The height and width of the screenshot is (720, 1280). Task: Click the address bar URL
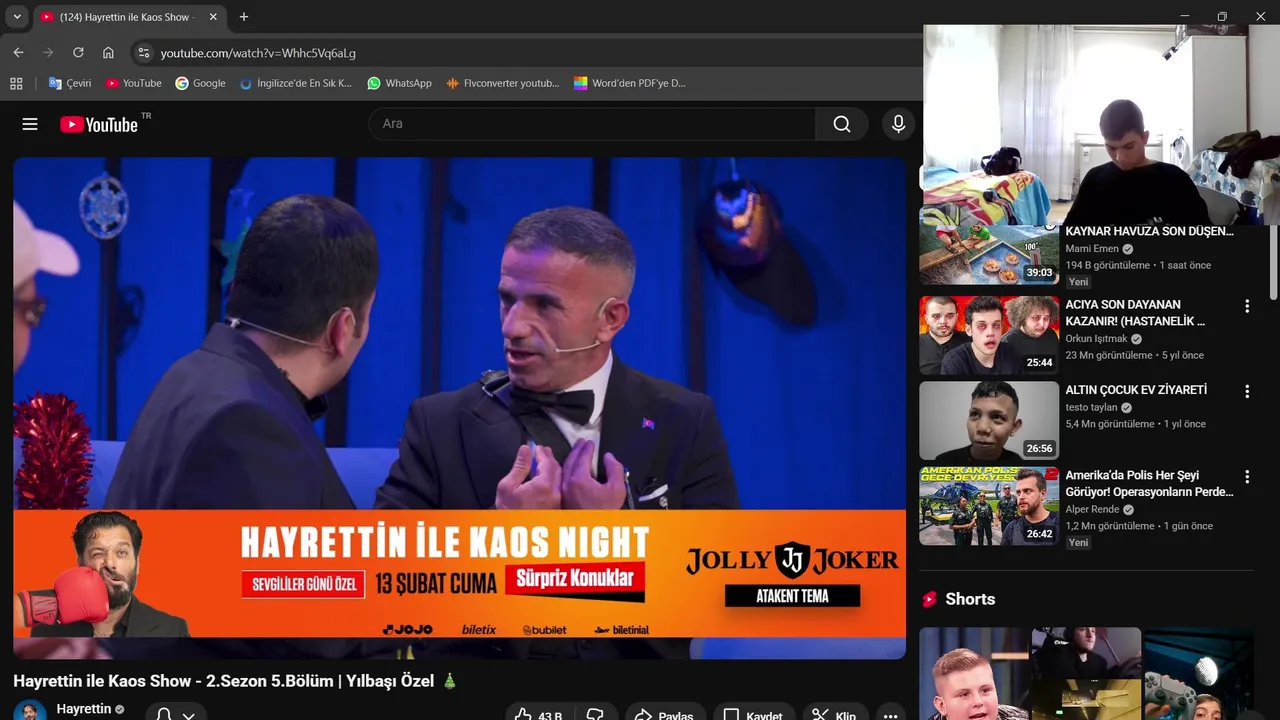pyautogui.click(x=258, y=53)
